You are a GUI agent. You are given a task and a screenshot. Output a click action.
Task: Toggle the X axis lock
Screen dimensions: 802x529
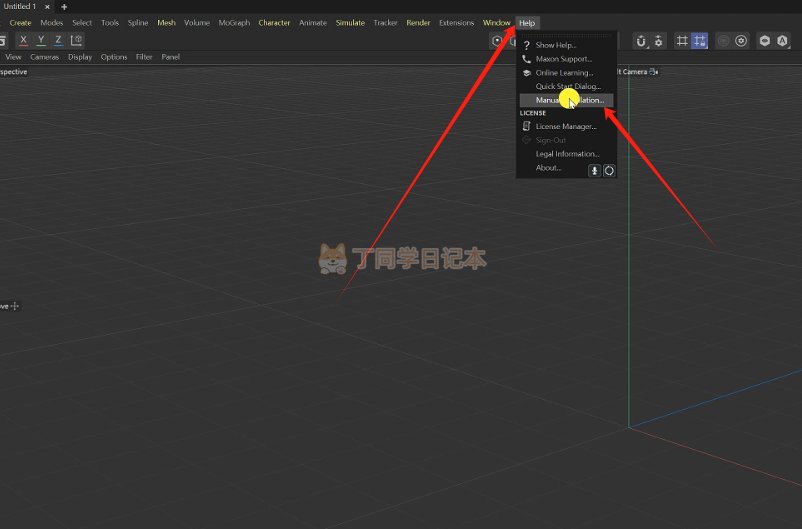(x=23, y=40)
